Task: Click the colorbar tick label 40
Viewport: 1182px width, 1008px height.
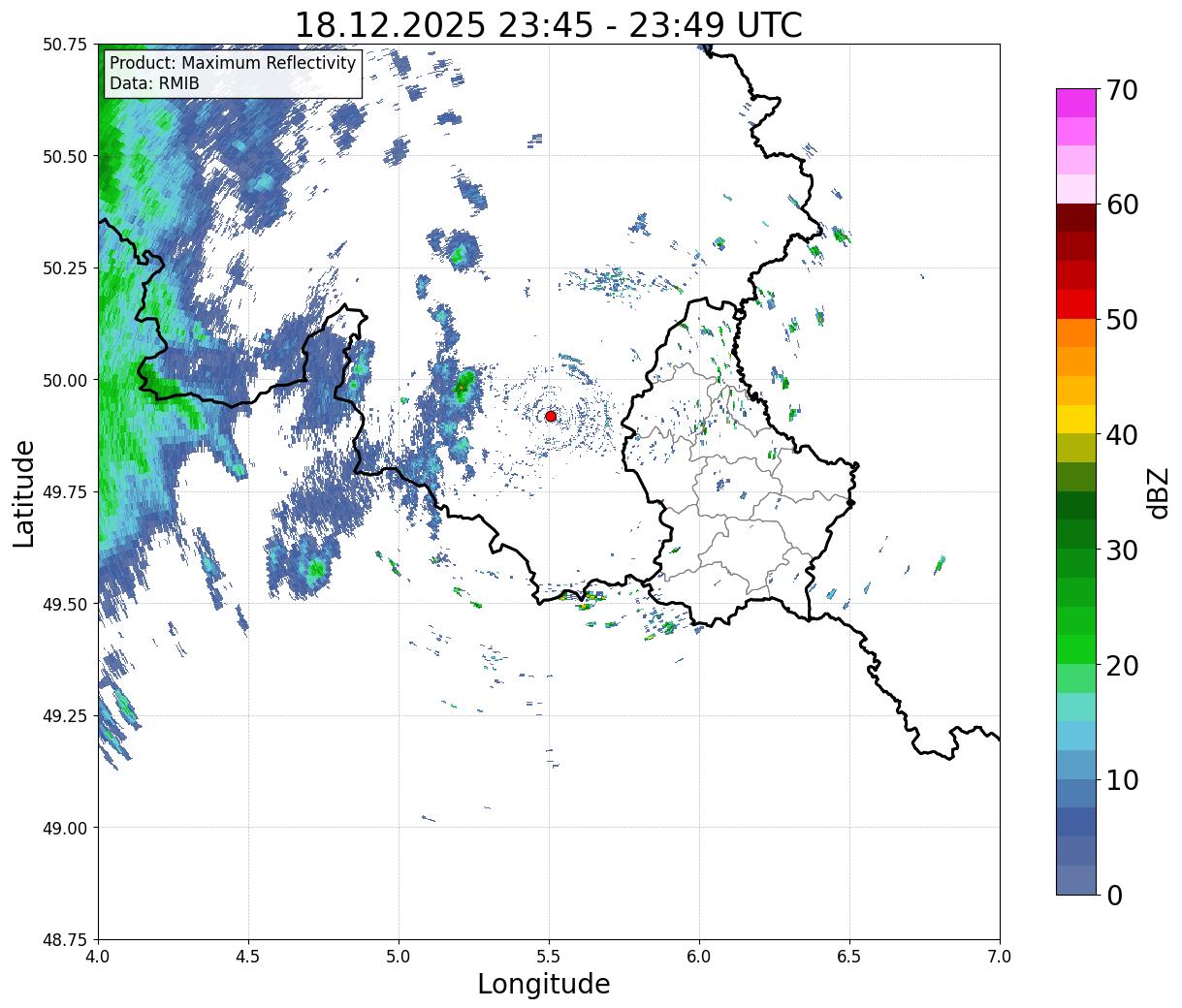Action: click(x=1122, y=434)
